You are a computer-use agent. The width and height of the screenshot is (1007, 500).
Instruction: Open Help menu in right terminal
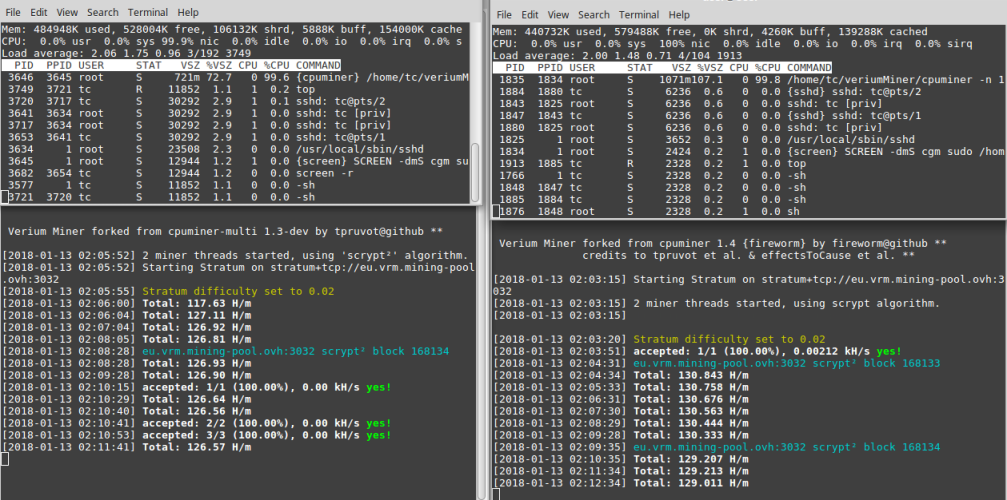tap(679, 15)
